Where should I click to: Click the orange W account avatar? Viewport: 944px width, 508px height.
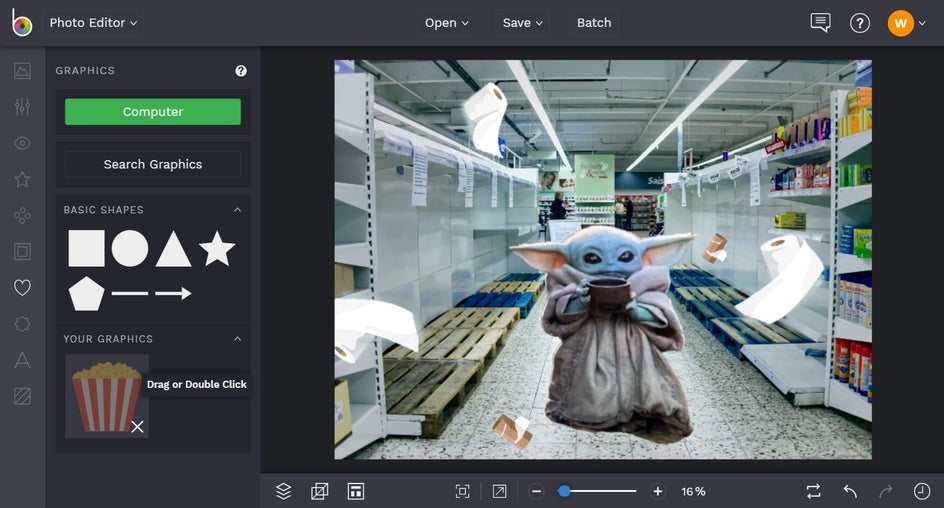901,23
